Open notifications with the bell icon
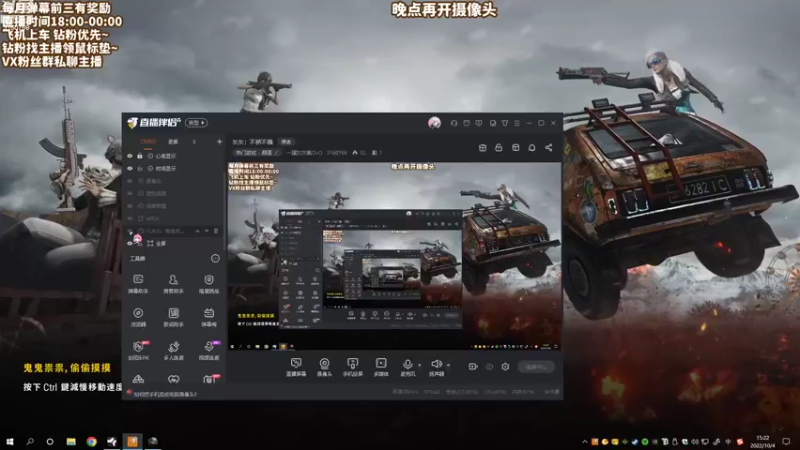800x450 pixels. click(x=532, y=147)
